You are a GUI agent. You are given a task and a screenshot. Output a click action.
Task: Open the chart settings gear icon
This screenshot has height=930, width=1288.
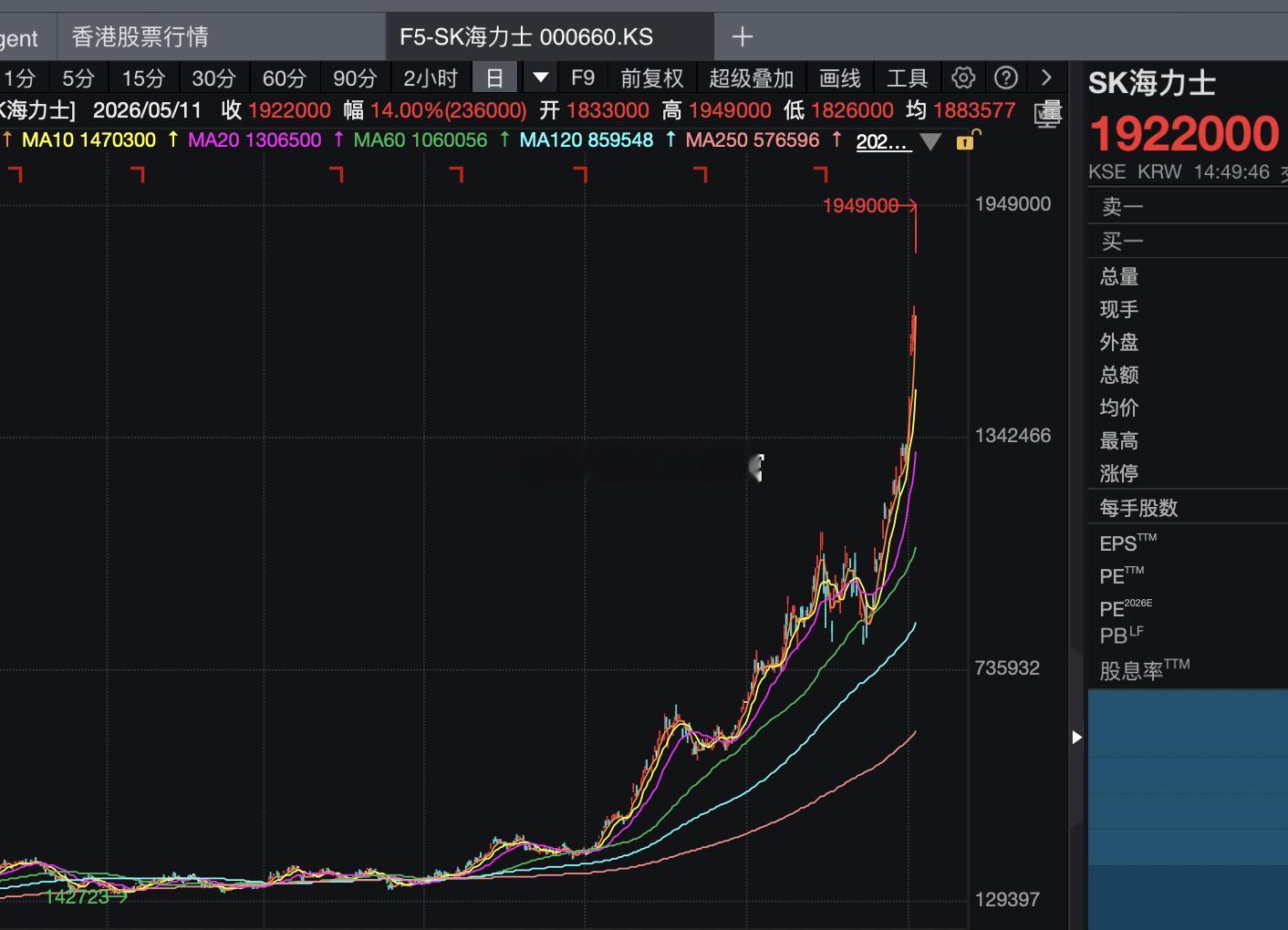point(963,77)
